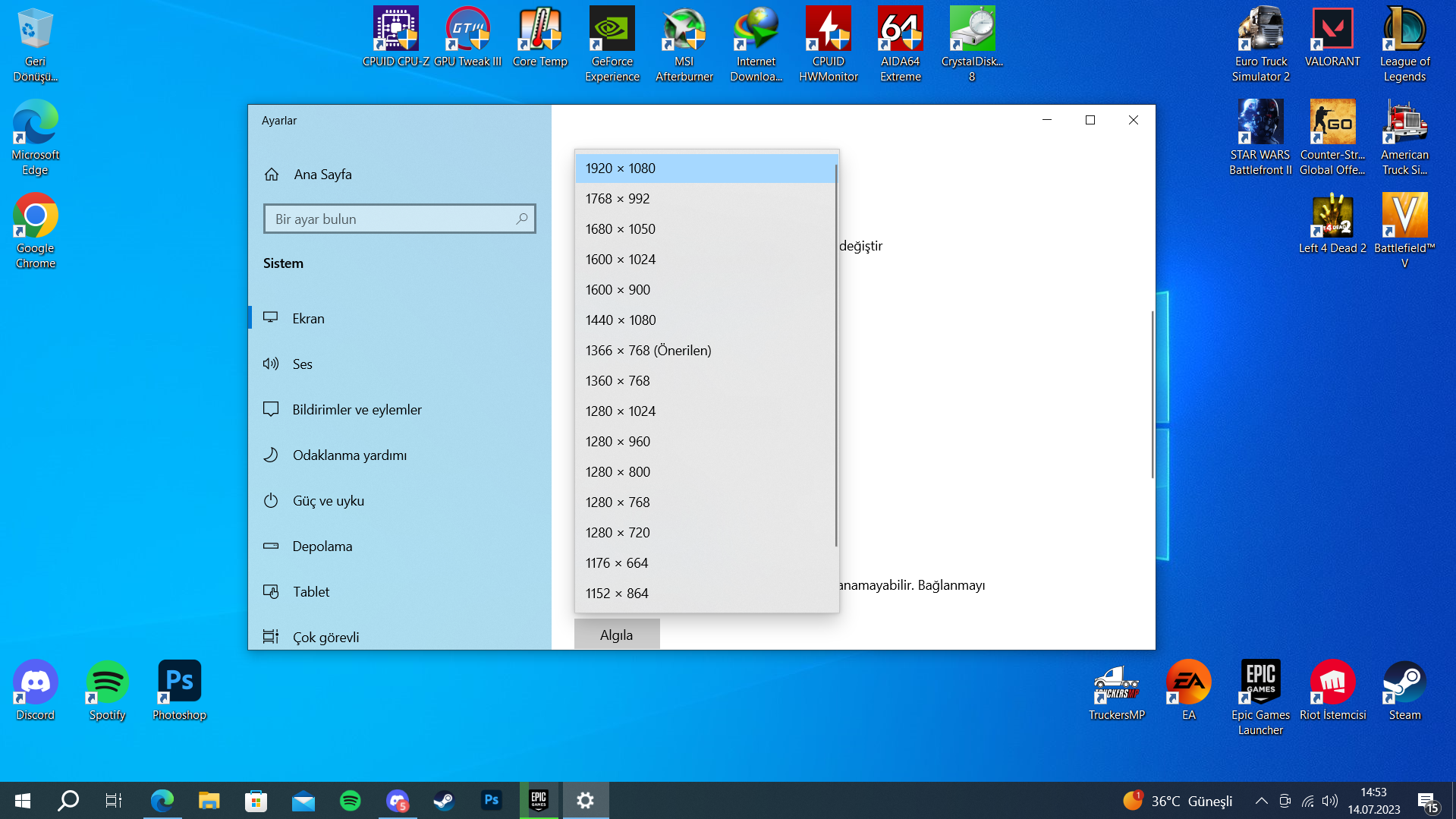The width and height of the screenshot is (1456, 819).
Task: Click the Epic Games taskbar icon
Action: [x=539, y=801]
